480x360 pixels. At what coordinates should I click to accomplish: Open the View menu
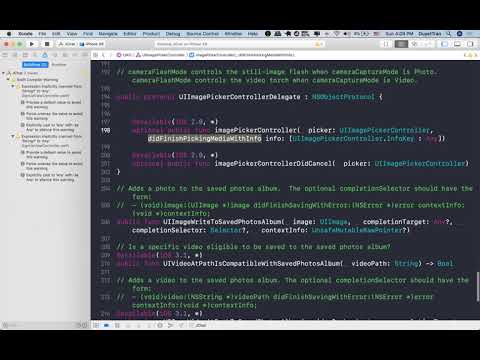[x=72, y=34]
